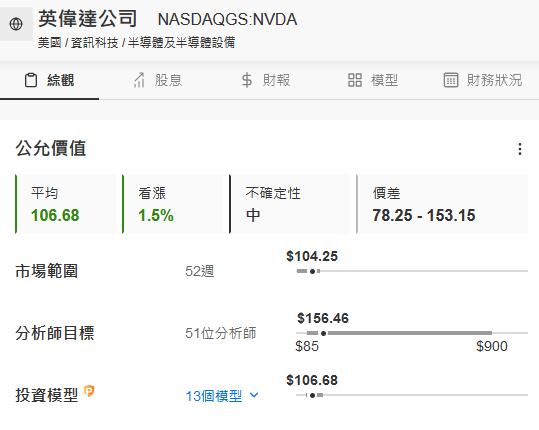
Task: Click the calendar icon for 財務狀況
Action: (x=451, y=80)
